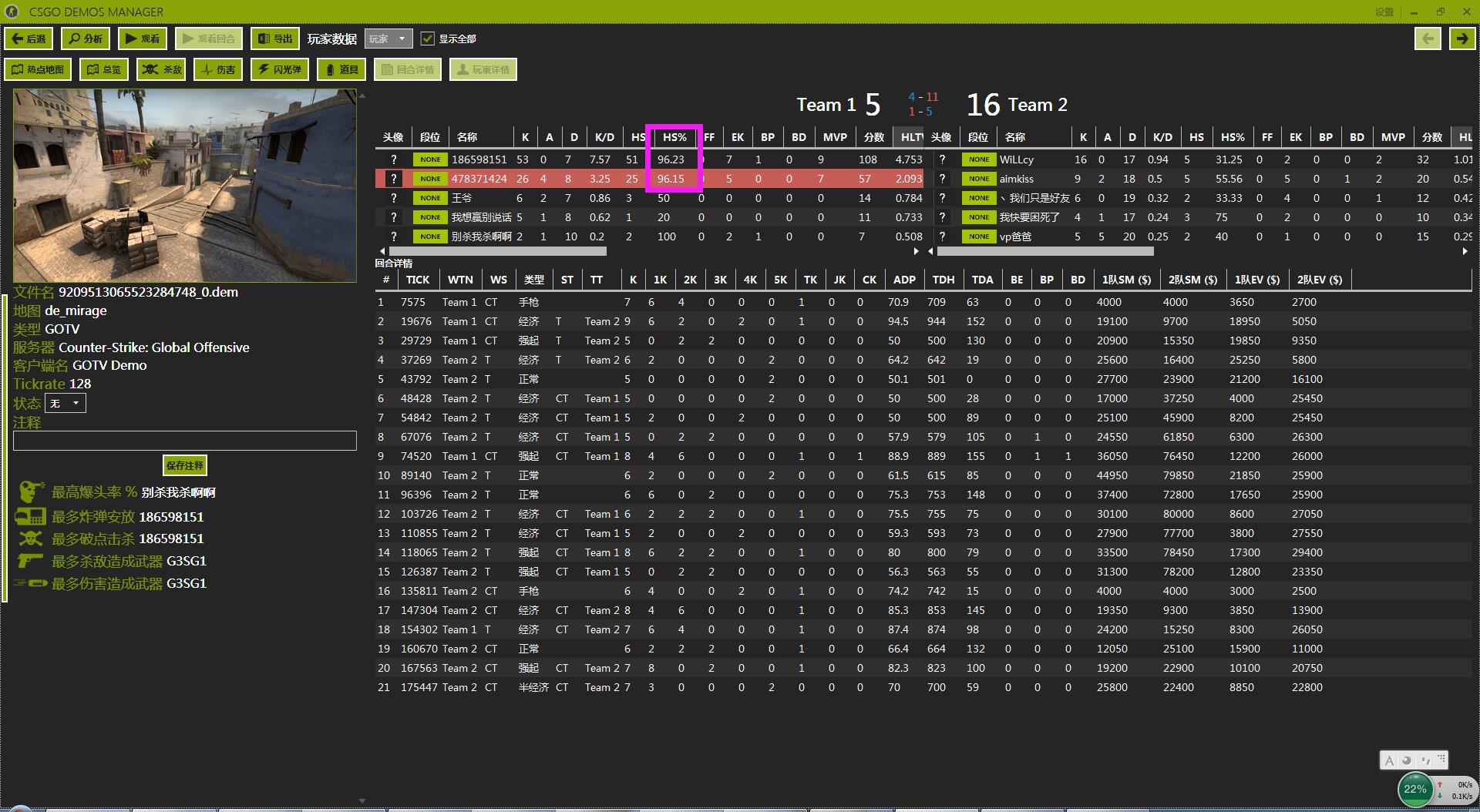The height and width of the screenshot is (812, 1480).
Task: Click the avatar icon for vp爸爸
Action: [x=942, y=237]
